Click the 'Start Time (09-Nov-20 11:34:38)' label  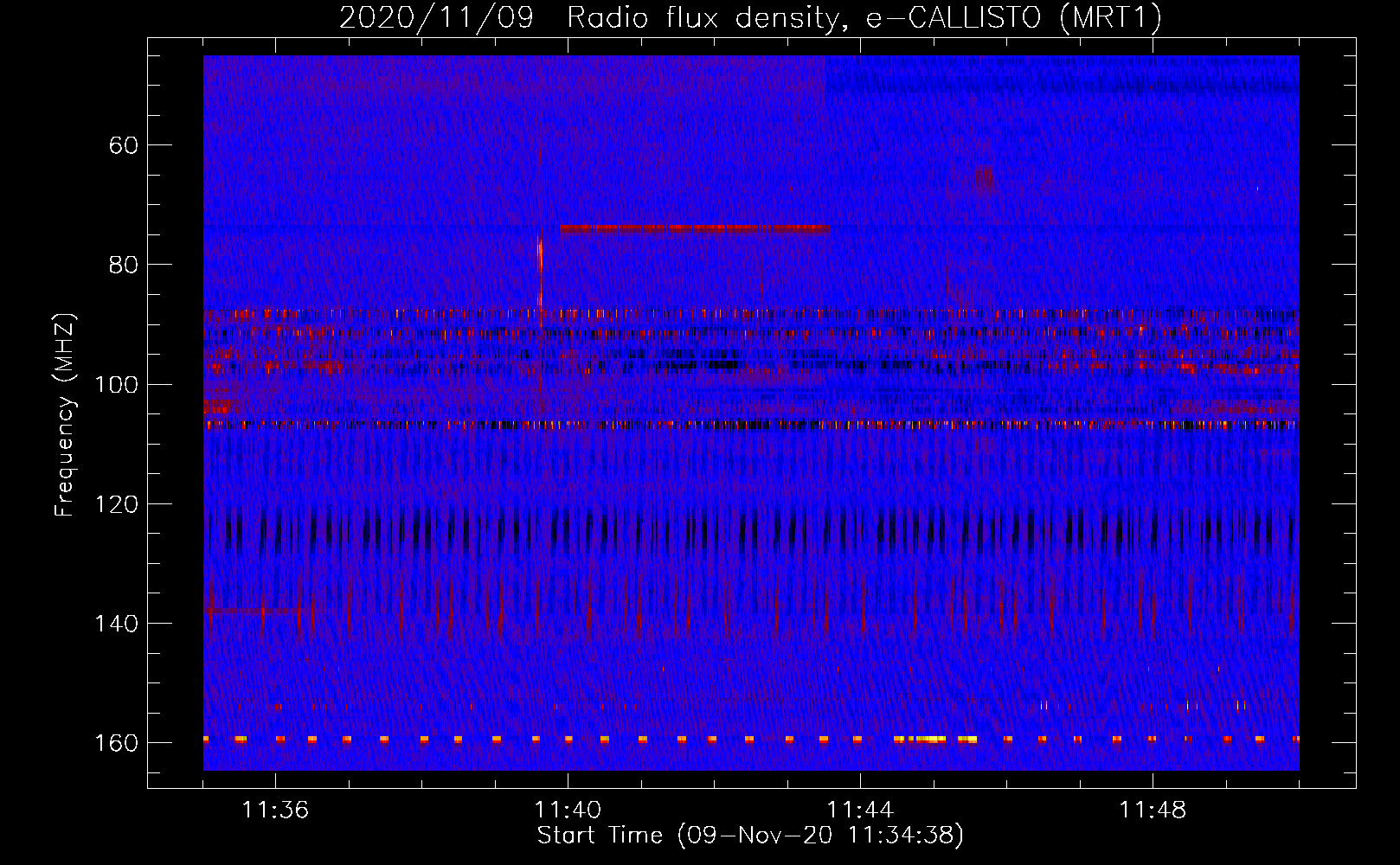750,836
